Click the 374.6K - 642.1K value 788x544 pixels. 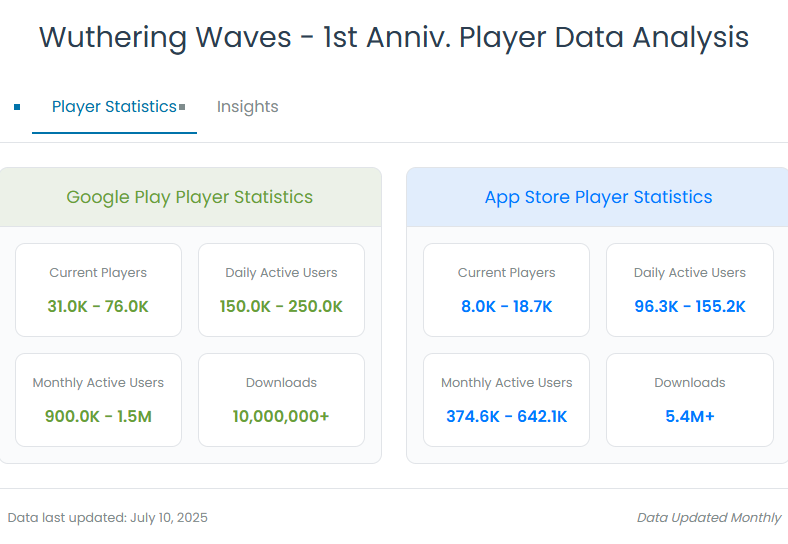[x=506, y=416]
